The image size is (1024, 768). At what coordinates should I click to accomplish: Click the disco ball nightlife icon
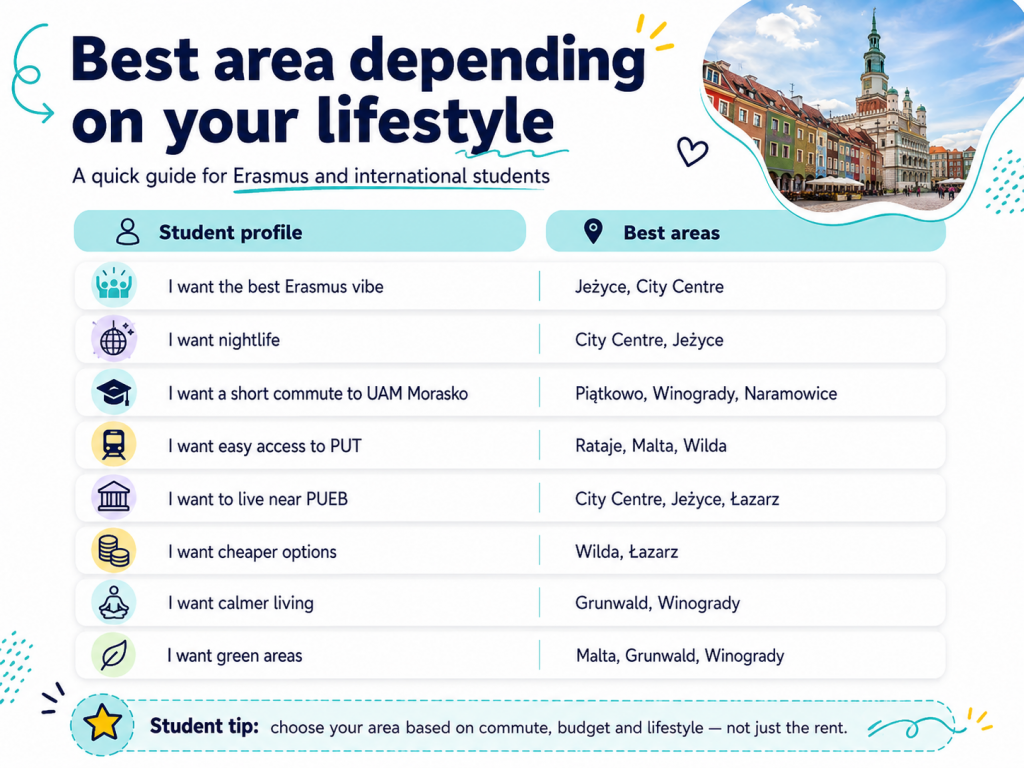coord(114,339)
